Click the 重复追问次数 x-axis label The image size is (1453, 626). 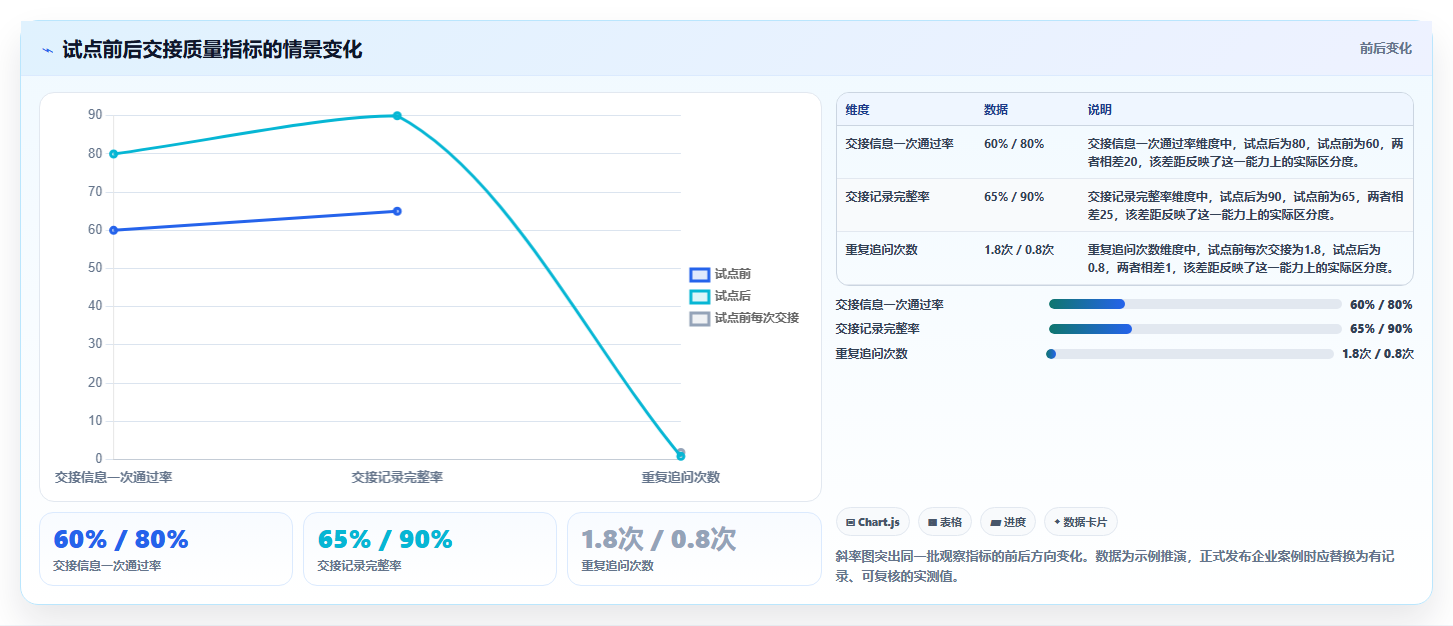681,478
